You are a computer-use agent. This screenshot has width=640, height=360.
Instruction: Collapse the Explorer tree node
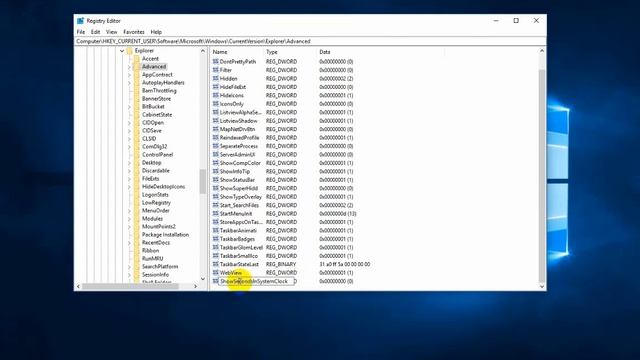point(122,51)
